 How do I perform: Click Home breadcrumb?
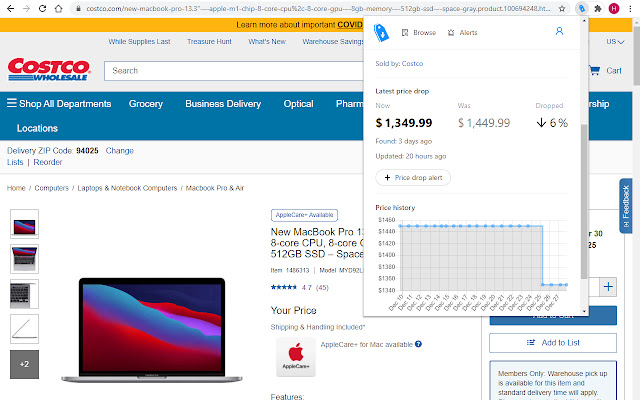click(x=16, y=188)
